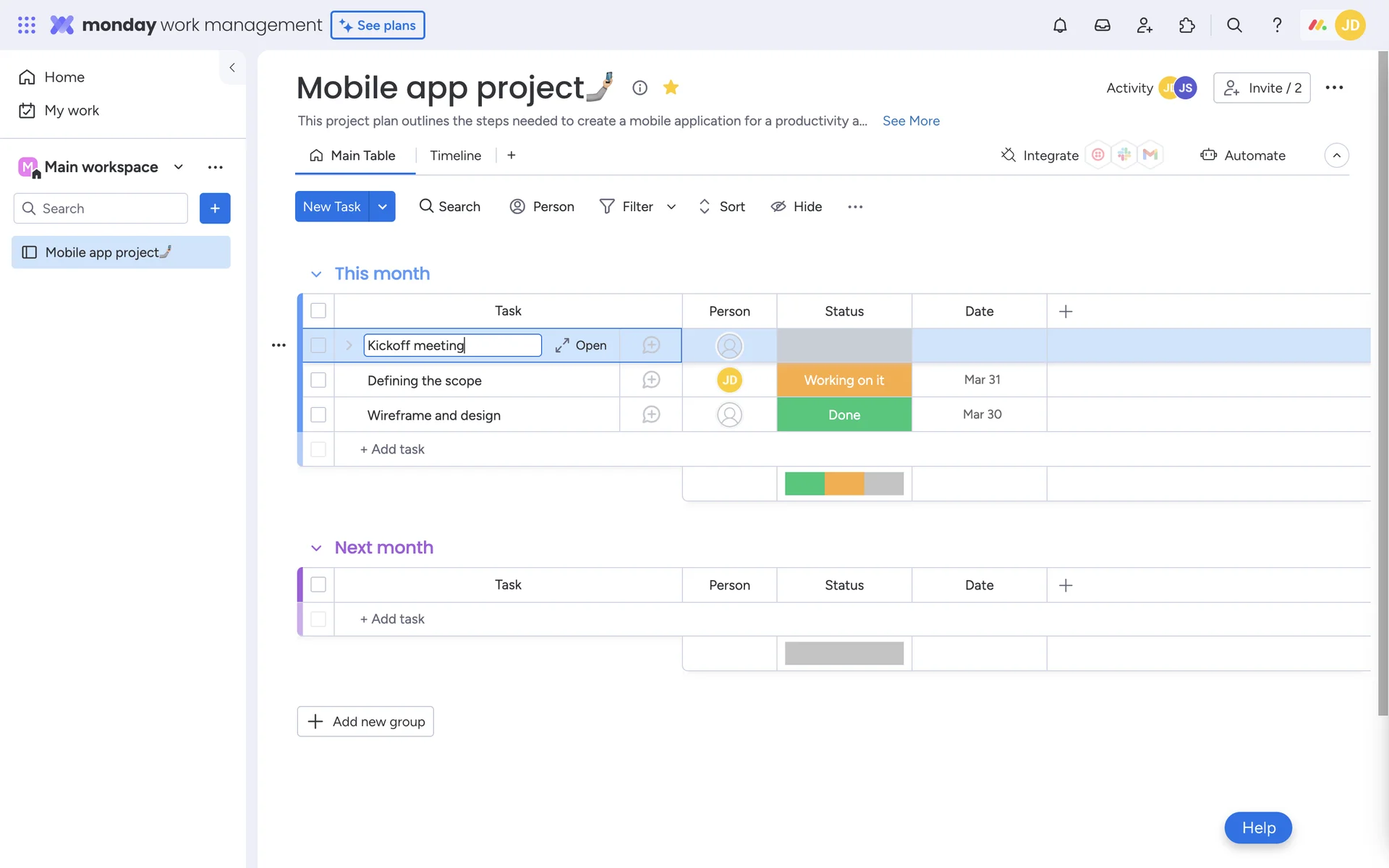
Task: Click the favorite star next to board title
Action: point(671,88)
